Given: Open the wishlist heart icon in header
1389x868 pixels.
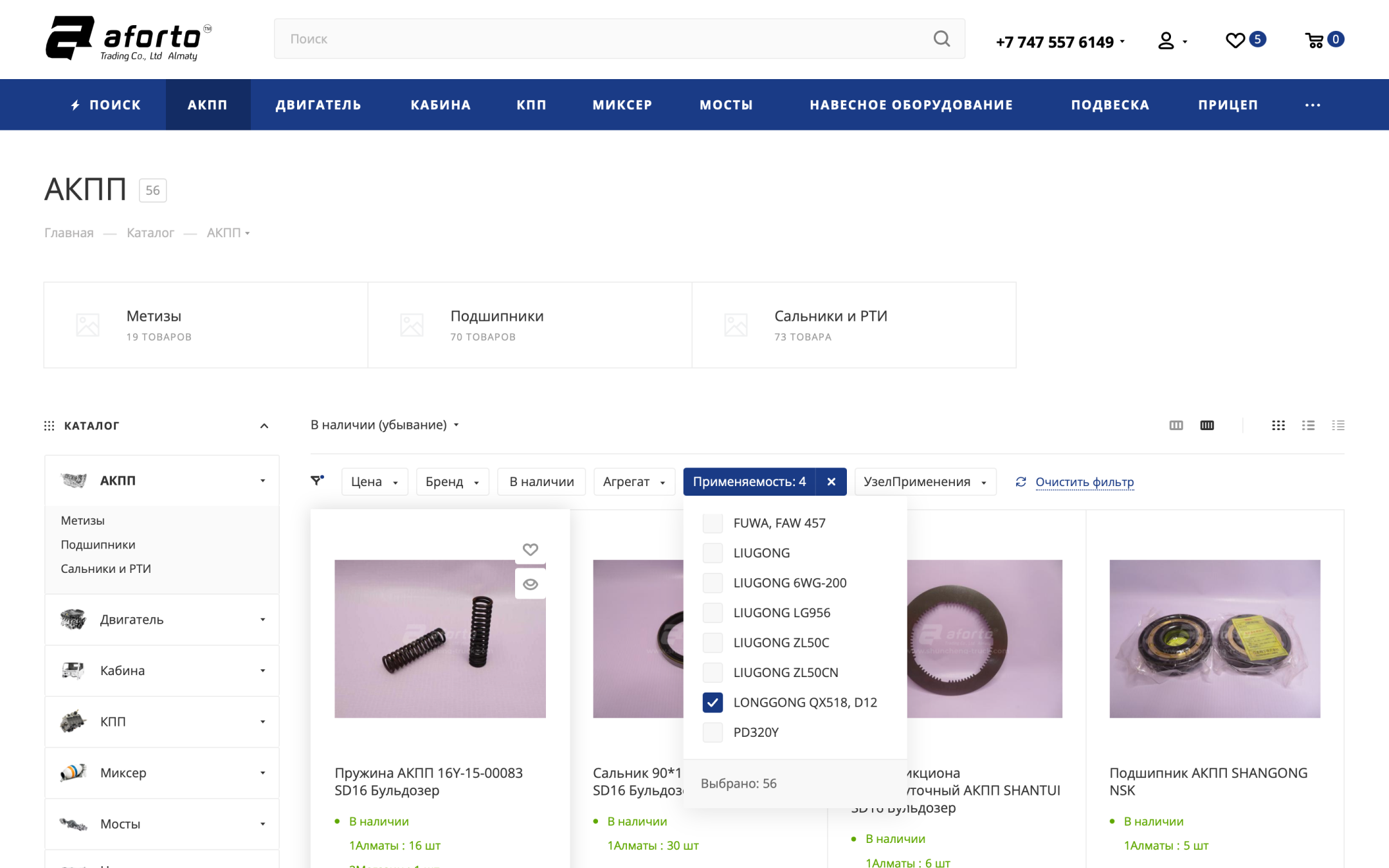Looking at the screenshot, I should click(1235, 41).
